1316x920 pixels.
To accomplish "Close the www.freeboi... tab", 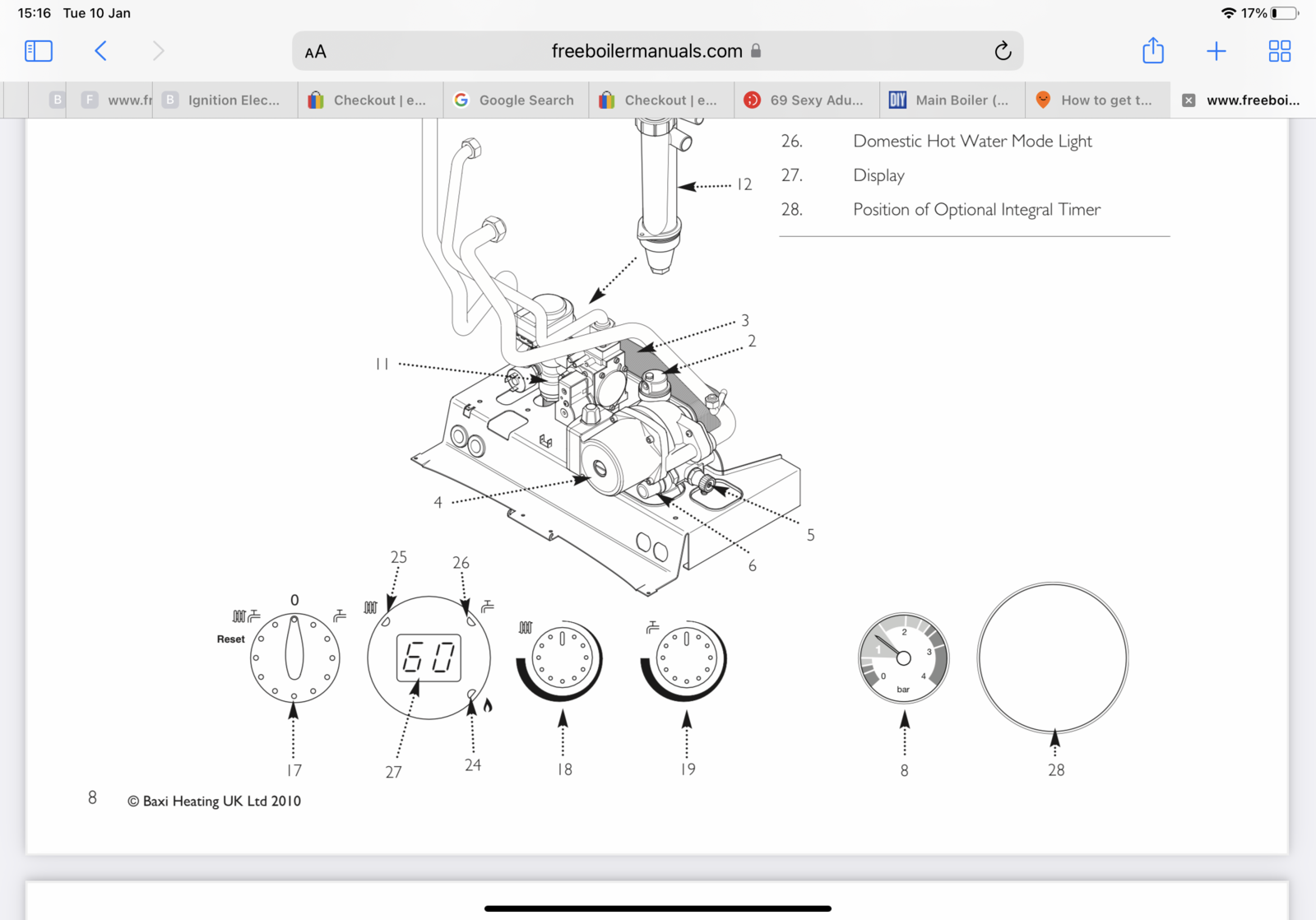I will click(1189, 100).
